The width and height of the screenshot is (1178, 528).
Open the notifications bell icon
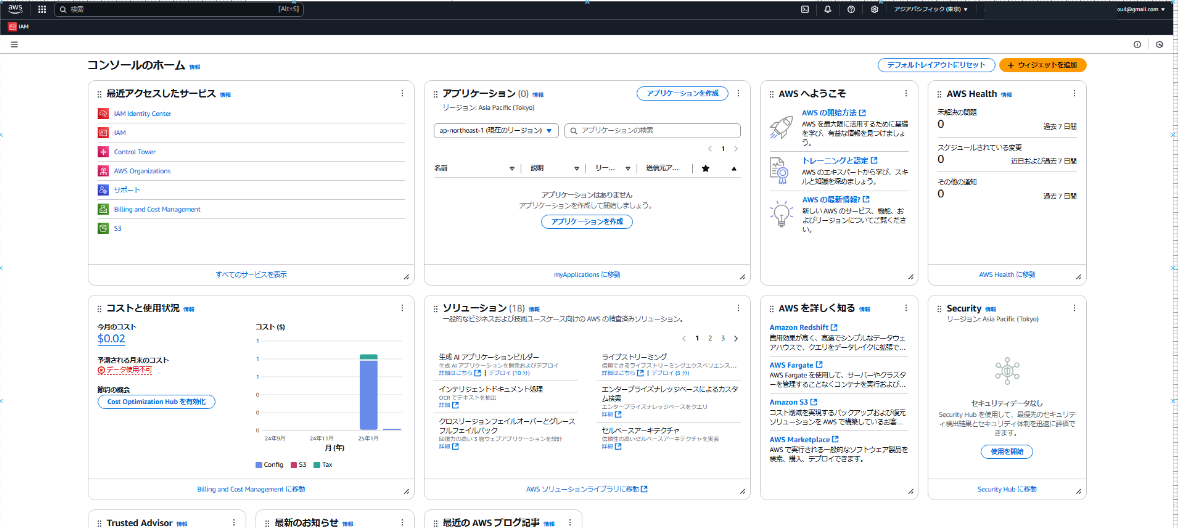click(828, 10)
